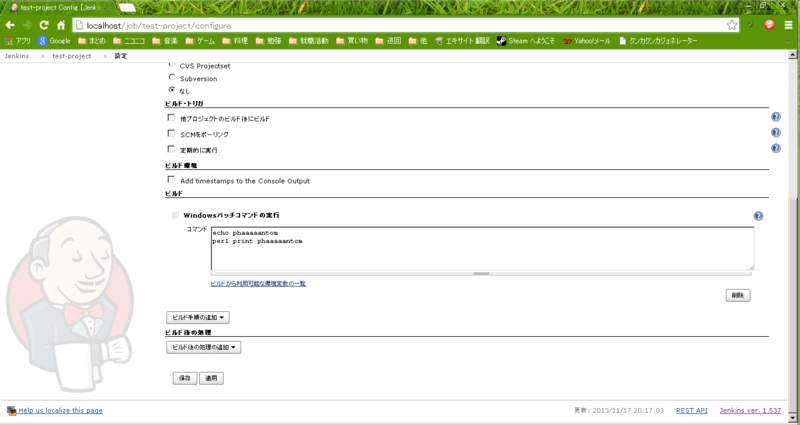
Task: Open the 料理 bookmark folder
Action: pyautogui.click(x=235, y=41)
